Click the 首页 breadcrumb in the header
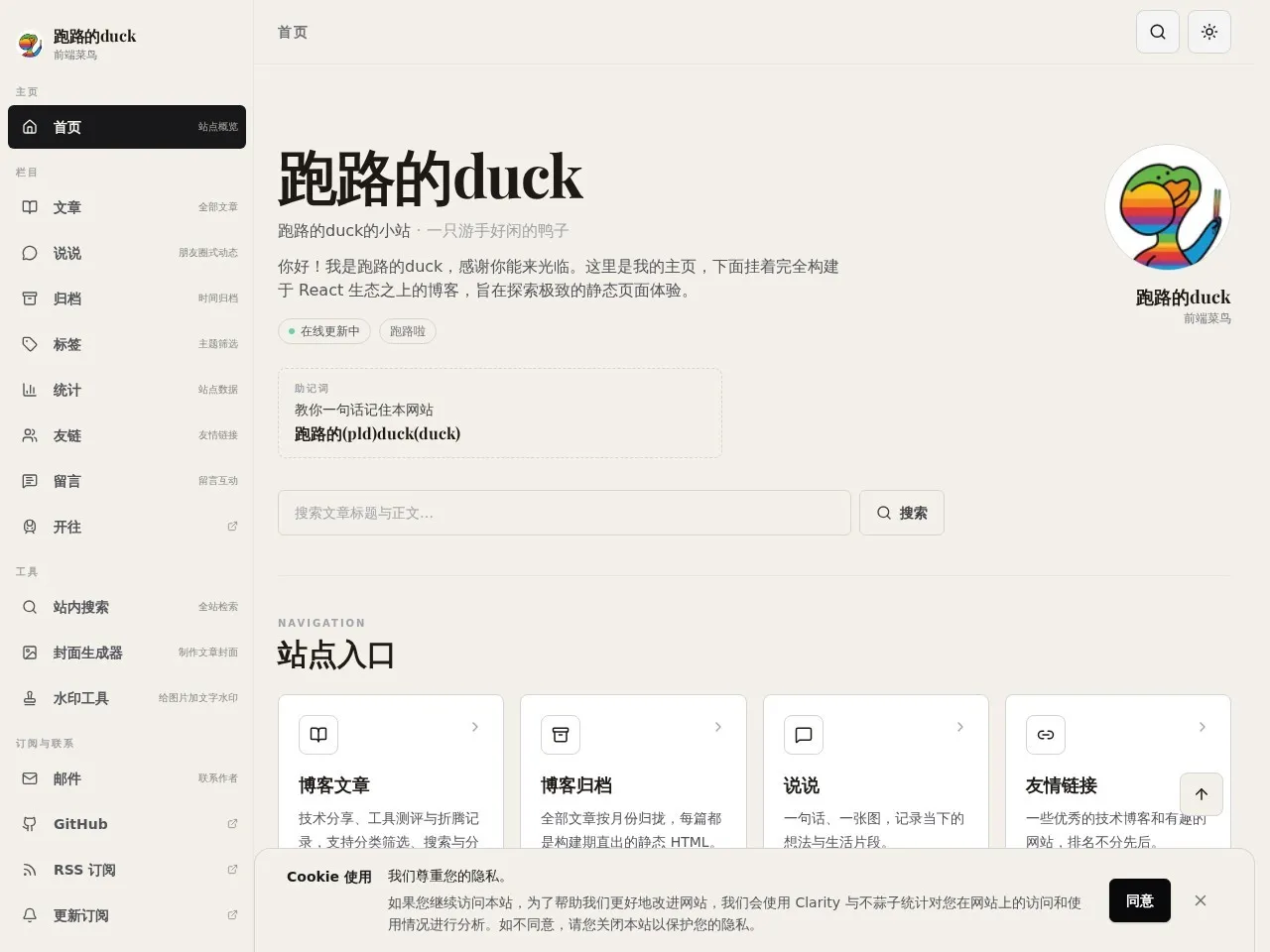The height and width of the screenshot is (952, 1270). (293, 32)
